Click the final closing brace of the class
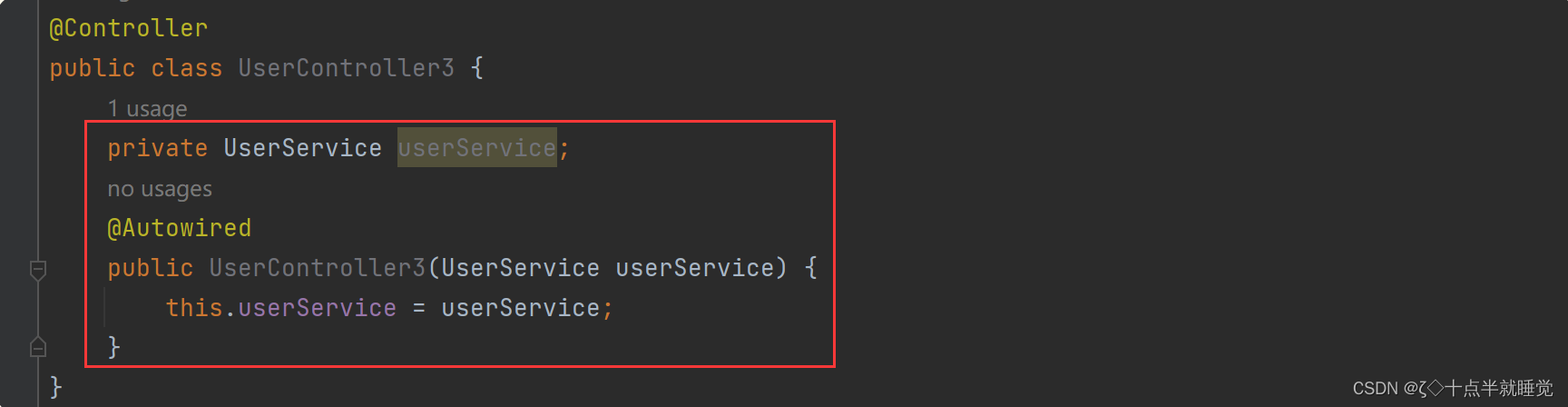The image size is (1568, 407). click(56, 387)
